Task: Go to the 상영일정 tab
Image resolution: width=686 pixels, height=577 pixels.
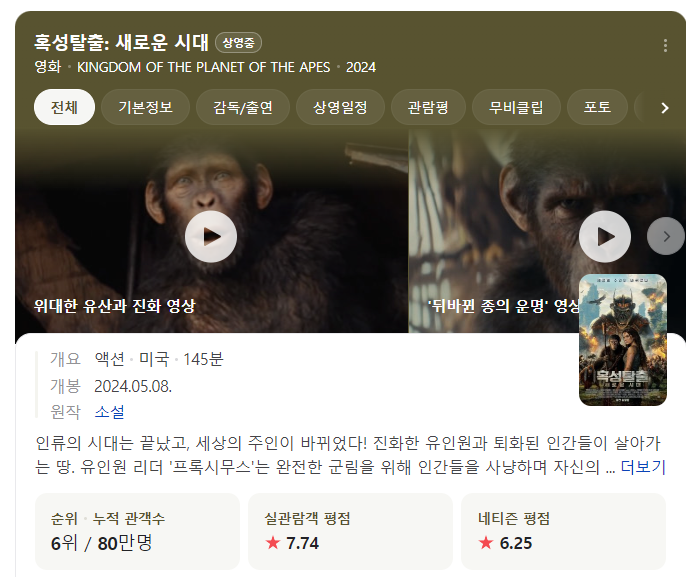Action: pos(340,107)
